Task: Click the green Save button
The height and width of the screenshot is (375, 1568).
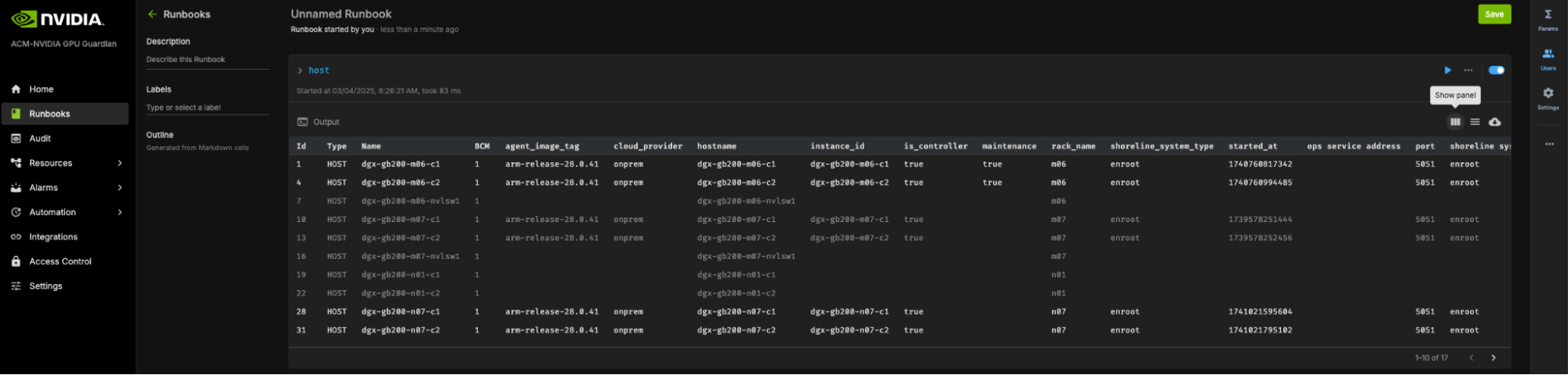Action: pyautogui.click(x=1493, y=14)
